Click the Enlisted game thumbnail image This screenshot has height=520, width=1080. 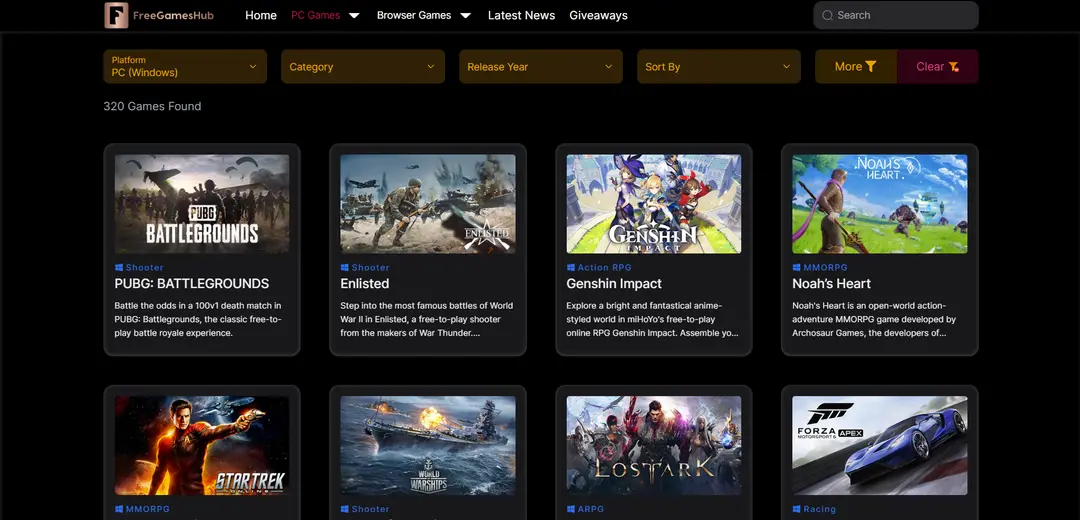pos(428,204)
